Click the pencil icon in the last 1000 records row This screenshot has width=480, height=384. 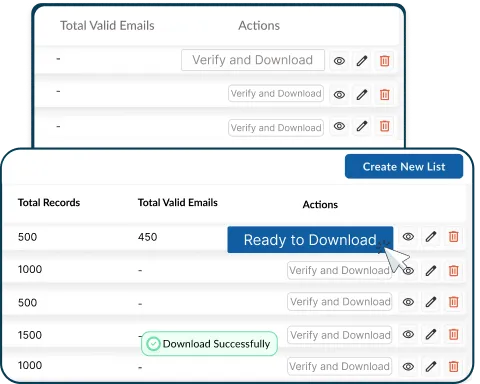[x=431, y=367]
